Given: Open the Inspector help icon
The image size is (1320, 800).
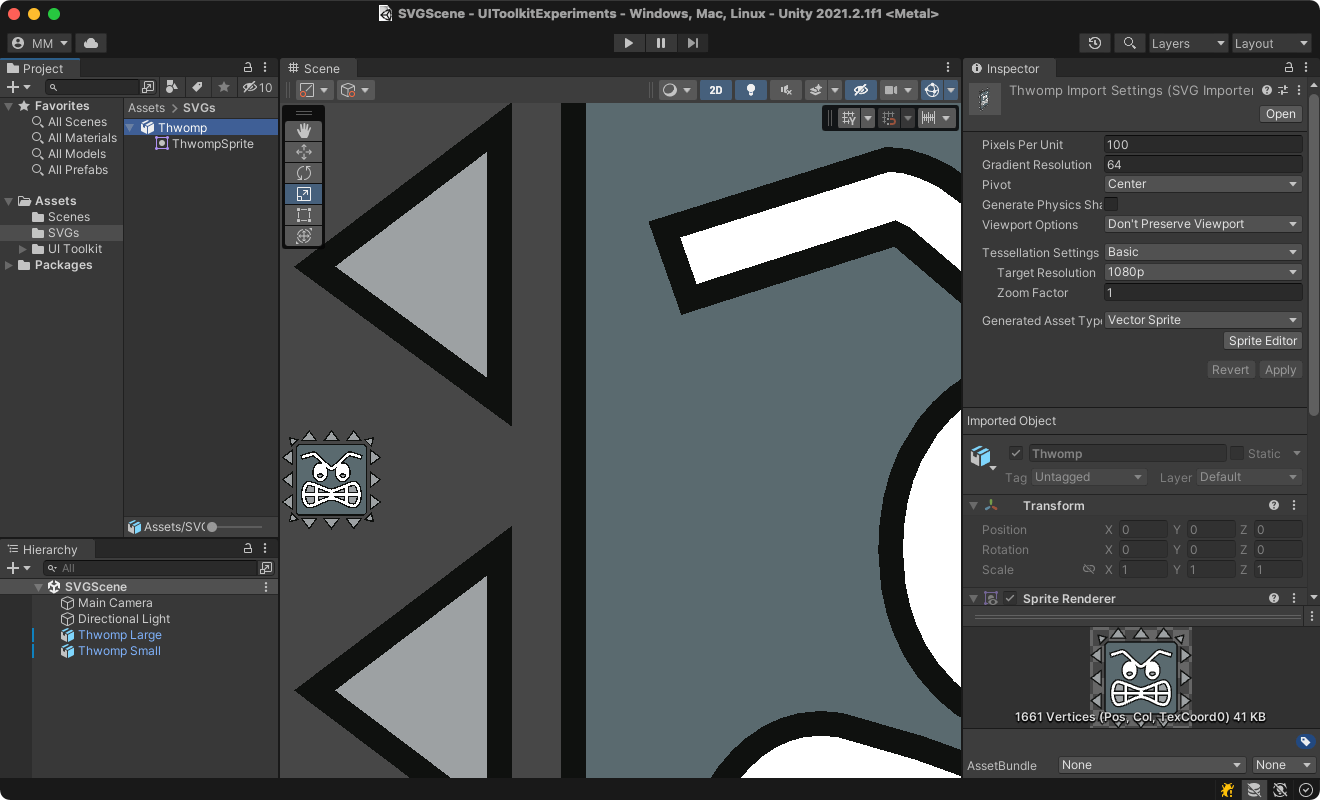Looking at the screenshot, I should 1266,91.
